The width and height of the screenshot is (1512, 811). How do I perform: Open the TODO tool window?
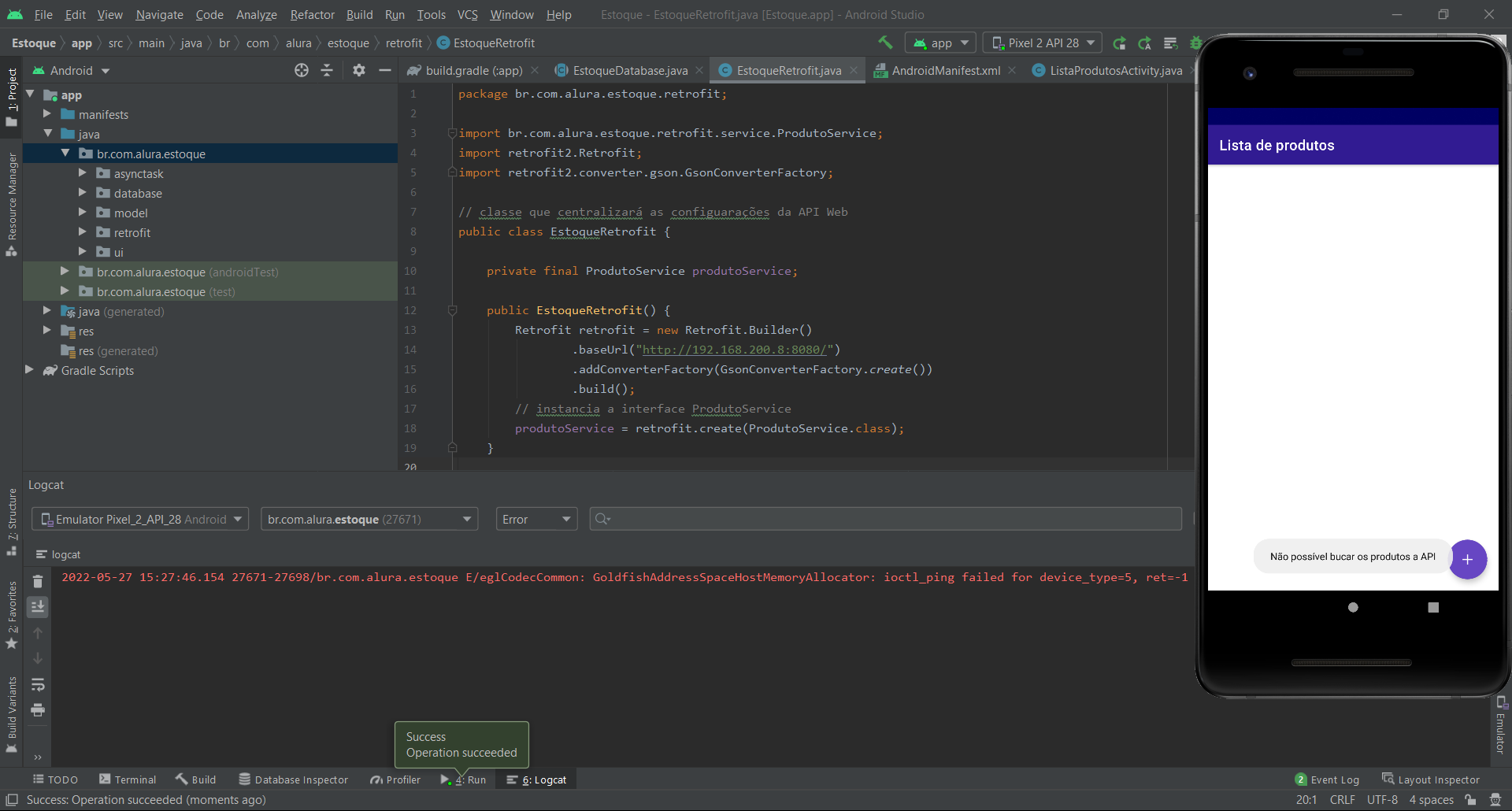pos(55,780)
